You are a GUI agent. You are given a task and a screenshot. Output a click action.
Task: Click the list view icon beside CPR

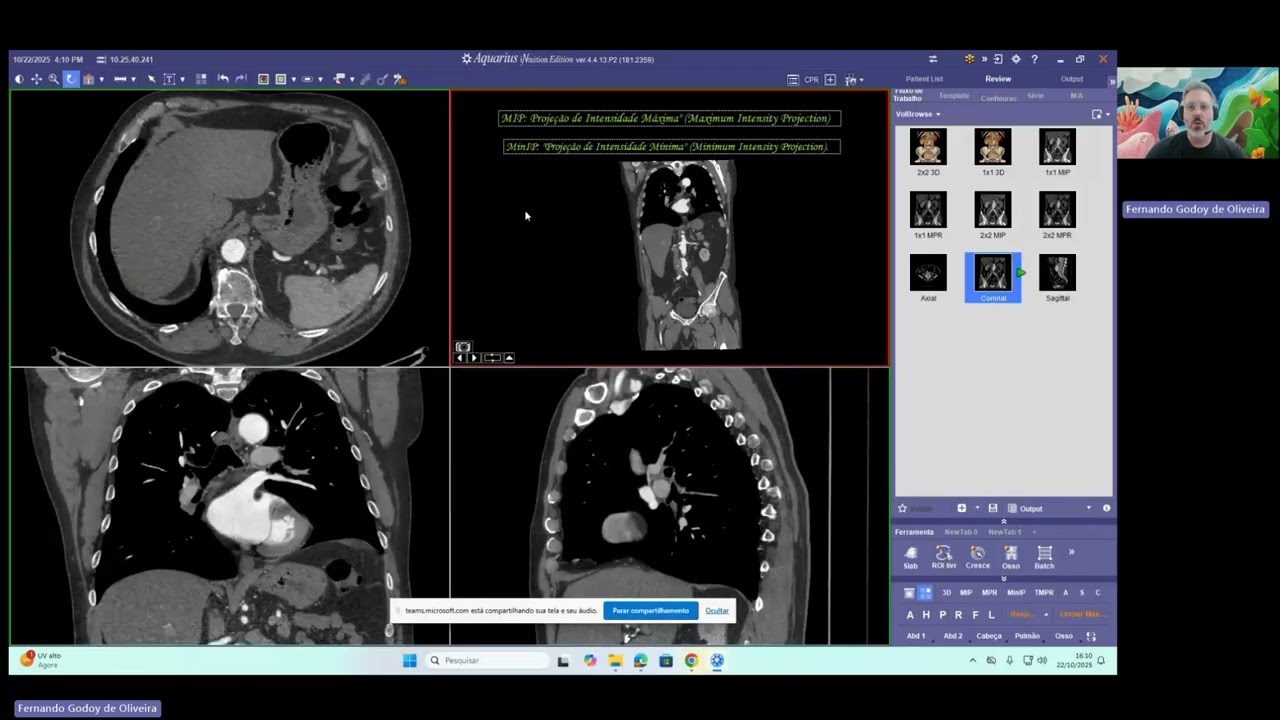[793, 80]
